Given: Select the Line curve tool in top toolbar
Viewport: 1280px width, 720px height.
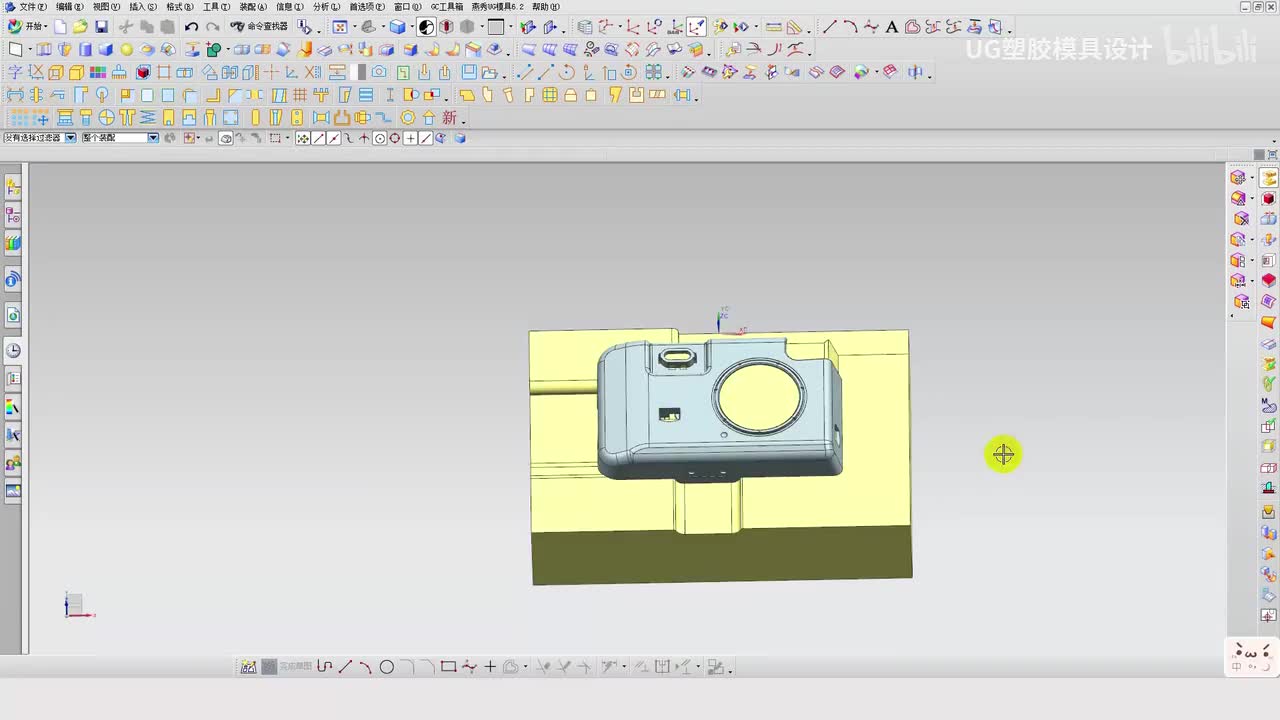Looking at the screenshot, I should (x=829, y=27).
